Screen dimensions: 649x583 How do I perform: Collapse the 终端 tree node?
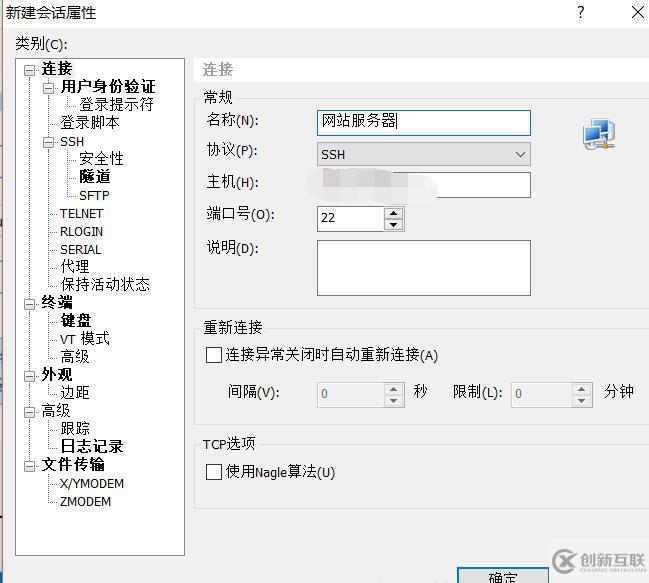click(29, 305)
